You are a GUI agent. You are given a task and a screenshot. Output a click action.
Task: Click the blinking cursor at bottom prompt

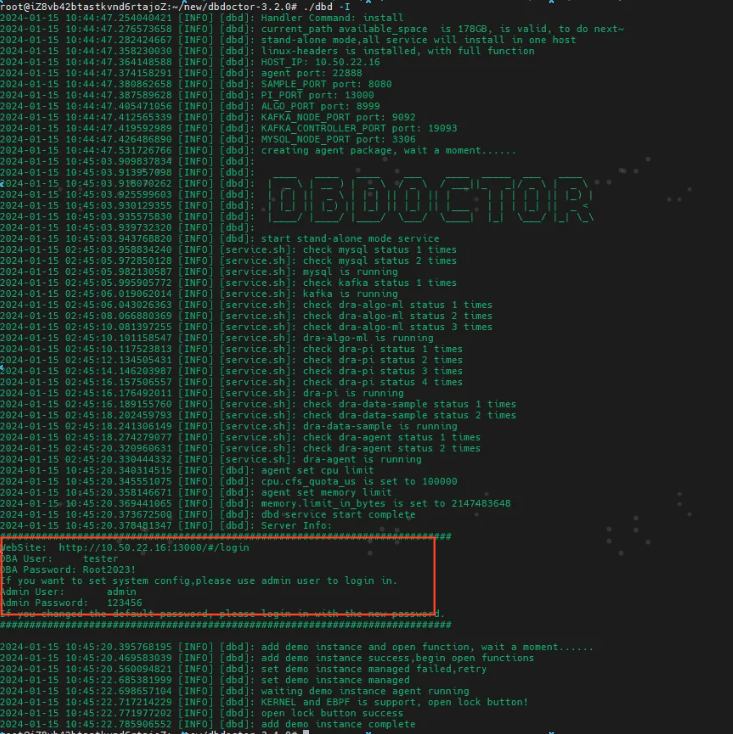pos(306,732)
